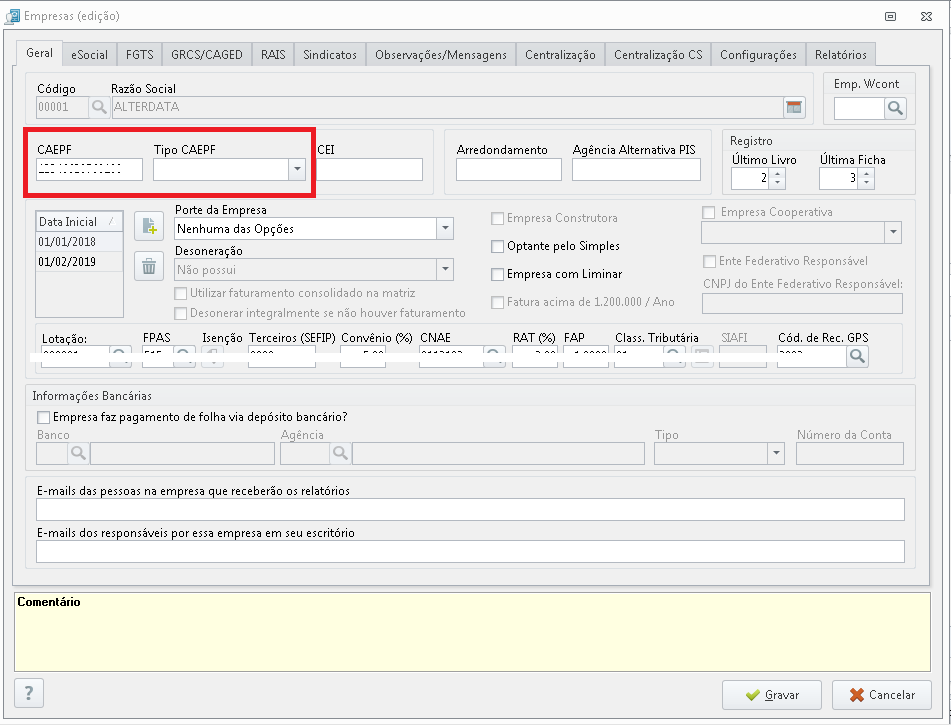This screenshot has height=726, width=951.
Task: Increase the Última Ficha value
Action: pos(867,173)
